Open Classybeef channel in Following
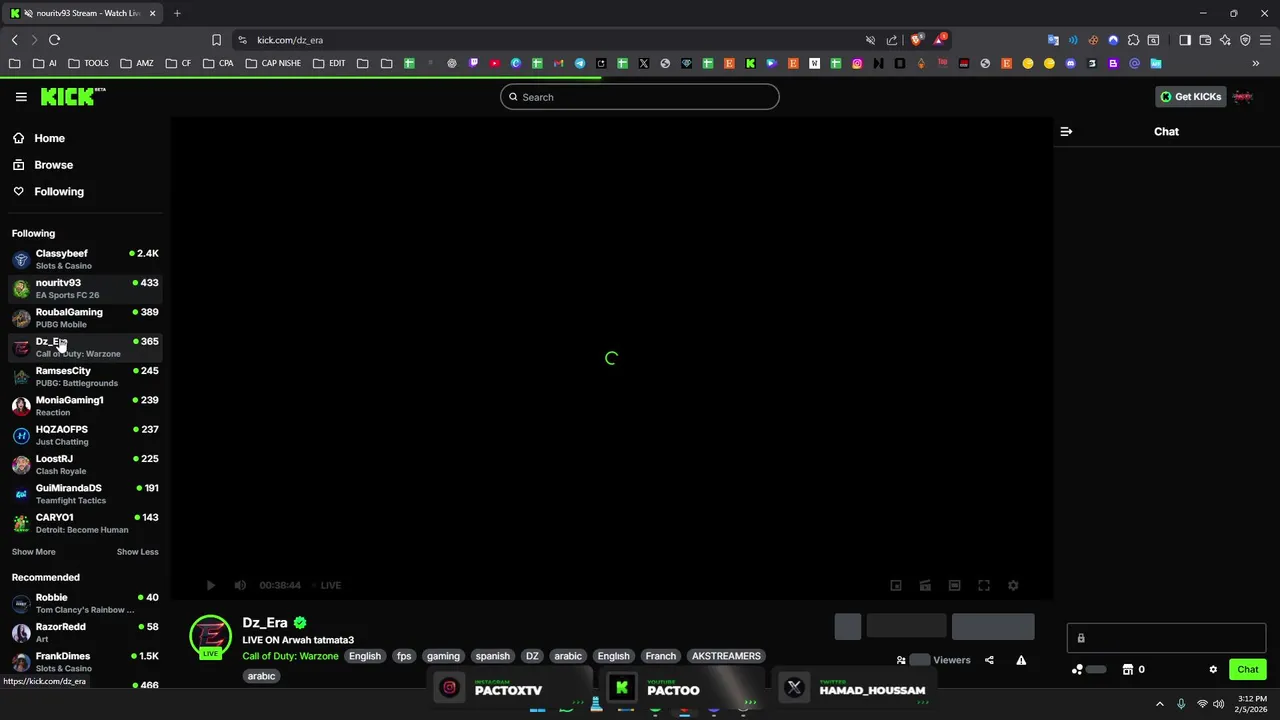Image resolution: width=1280 pixels, height=720 pixels. 85,259
